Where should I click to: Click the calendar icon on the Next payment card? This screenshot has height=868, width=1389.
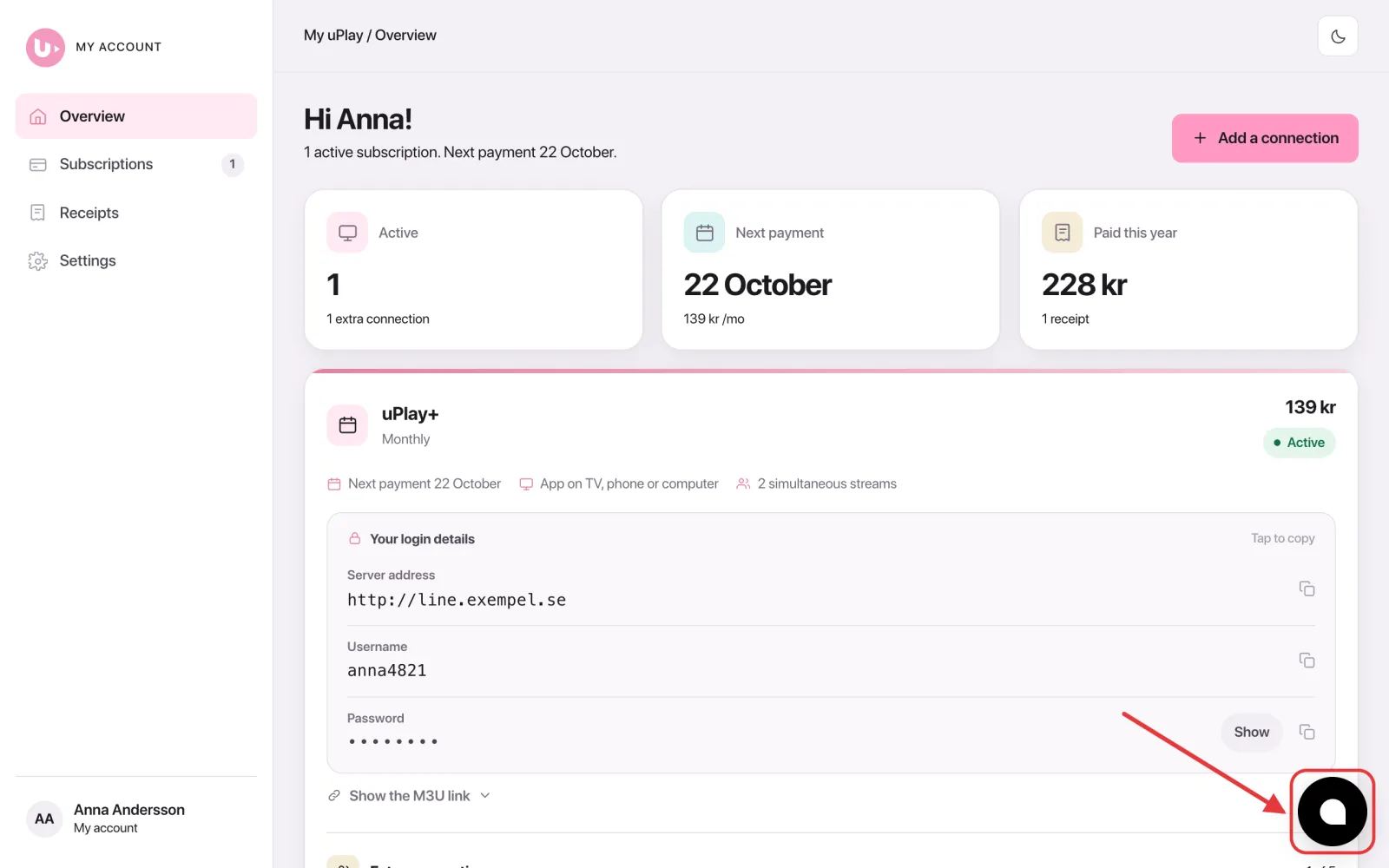coord(704,233)
